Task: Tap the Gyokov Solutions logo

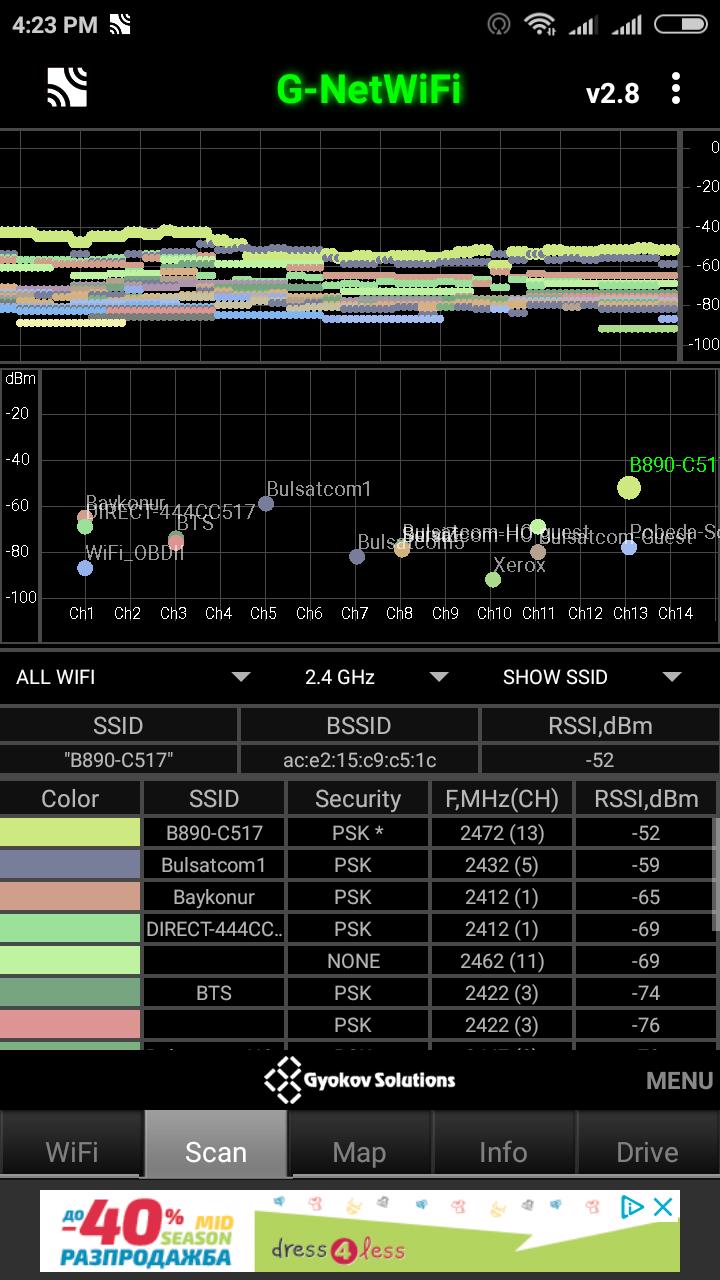Action: point(360,1080)
